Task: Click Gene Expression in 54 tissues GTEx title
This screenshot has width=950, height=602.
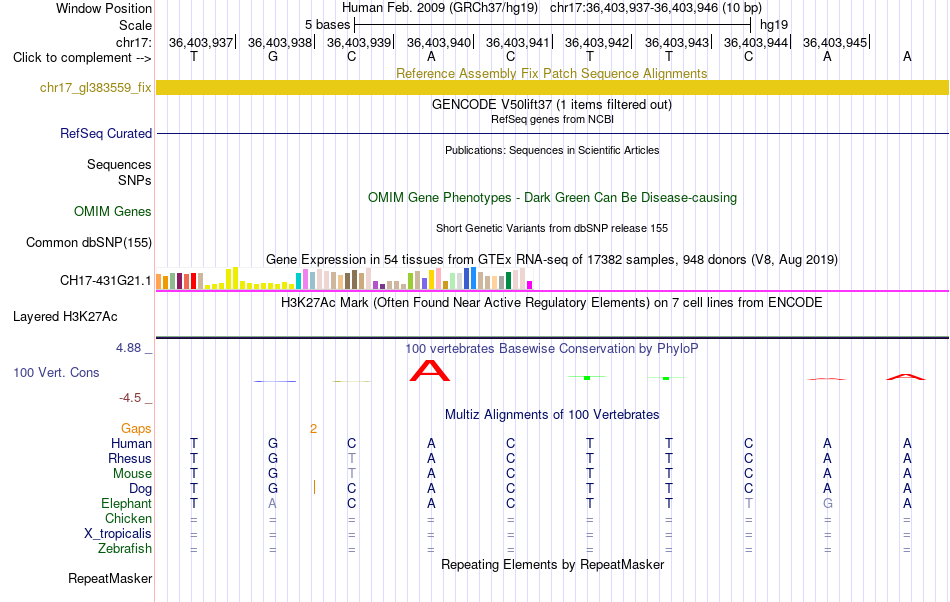Action: click(x=552, y=259)
